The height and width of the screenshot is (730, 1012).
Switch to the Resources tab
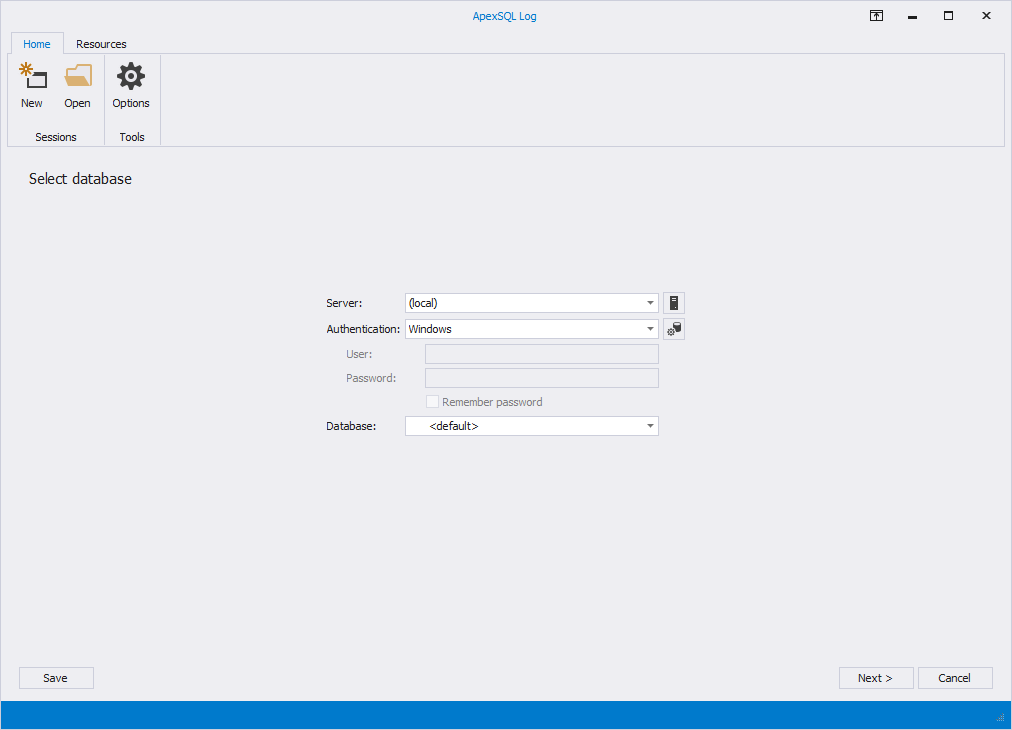(x=101, y=44)
